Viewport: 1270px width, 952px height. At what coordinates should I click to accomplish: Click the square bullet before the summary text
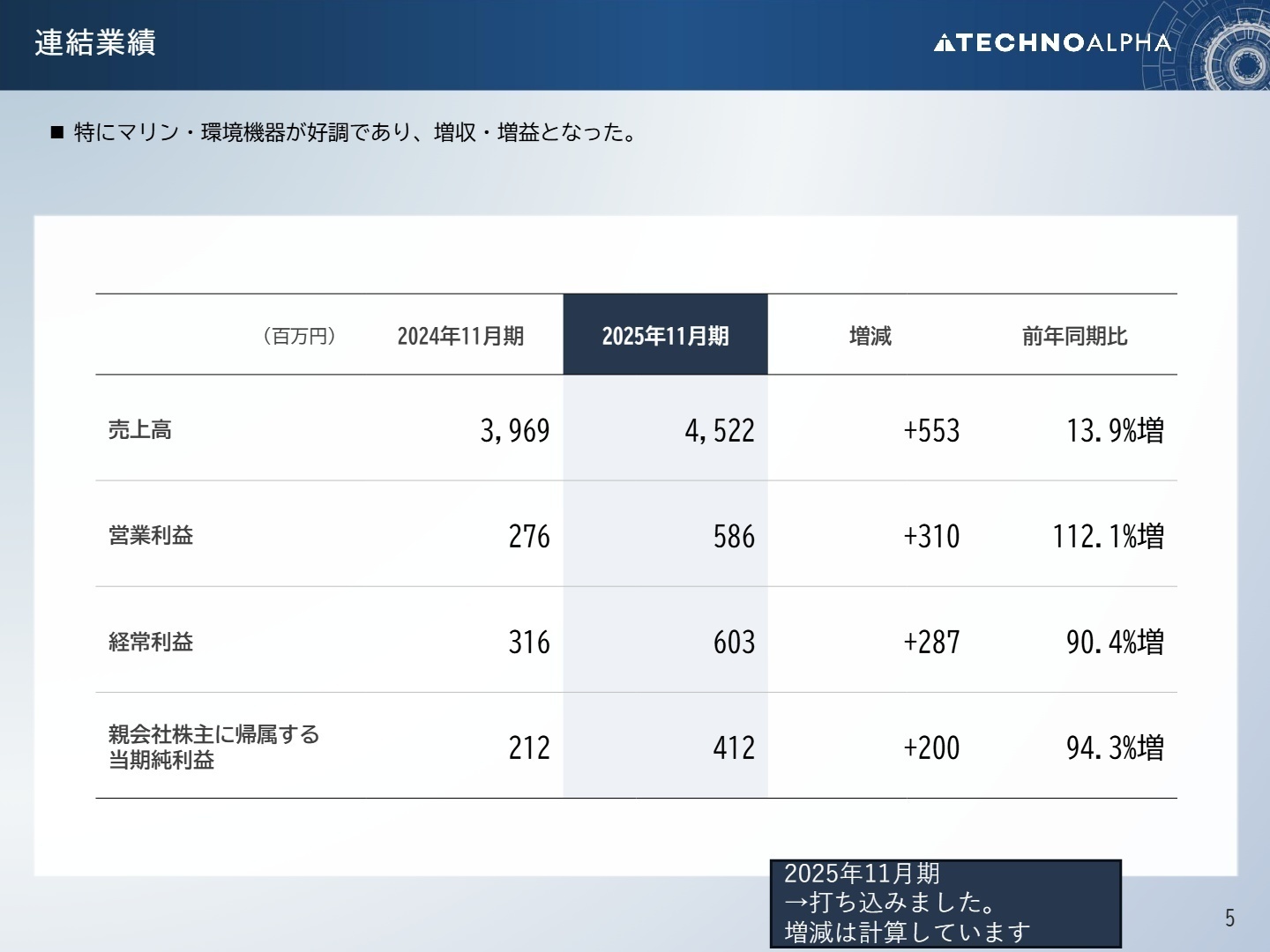coord(56,133)
